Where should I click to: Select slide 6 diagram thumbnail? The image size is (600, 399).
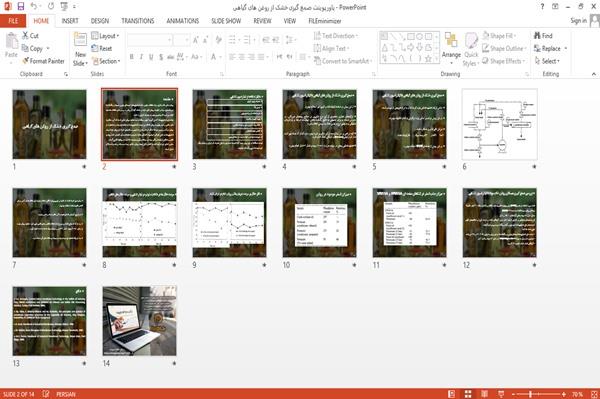point(499,124)
